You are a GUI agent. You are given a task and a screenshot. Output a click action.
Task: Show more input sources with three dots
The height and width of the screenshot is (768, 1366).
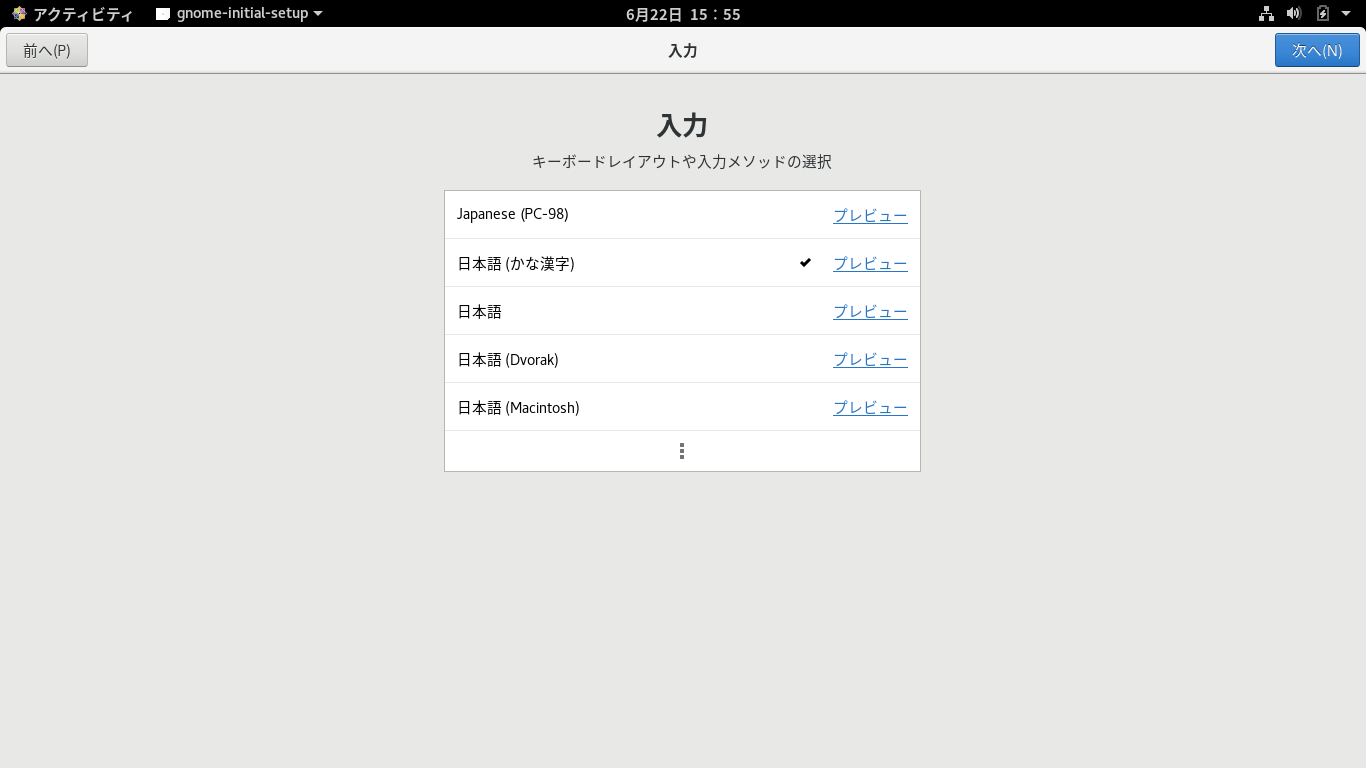coord(682,451)
